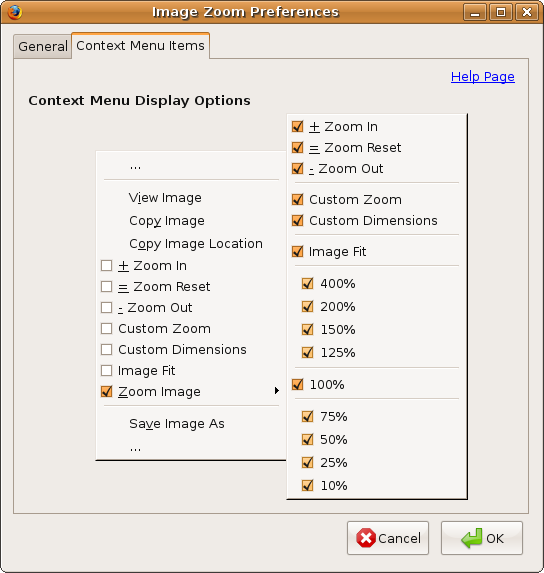Enable Image Fit in the main menu
The image size is (544, 573).
pos(106,371)
